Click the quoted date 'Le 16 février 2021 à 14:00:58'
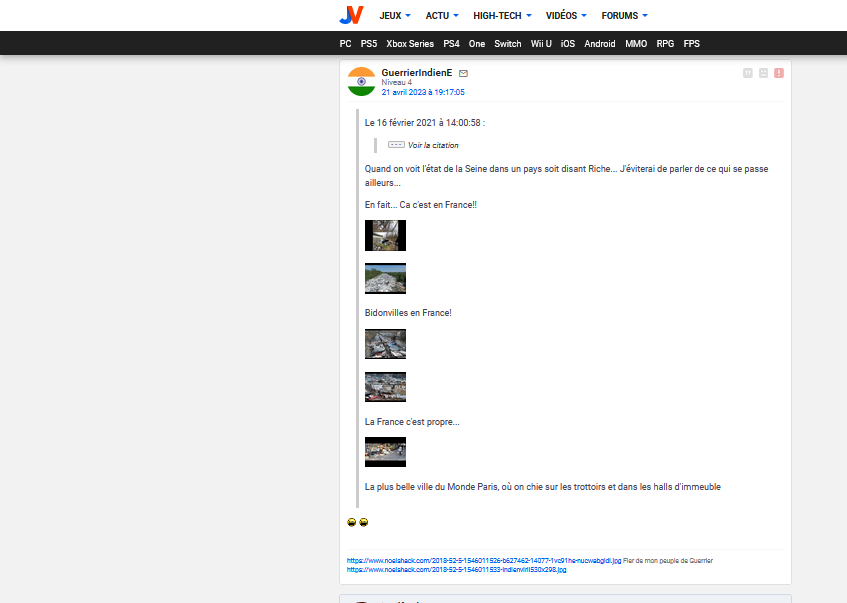Image resolution: width=847 pixels, height=603 pixels. click(x=425, y=123)
